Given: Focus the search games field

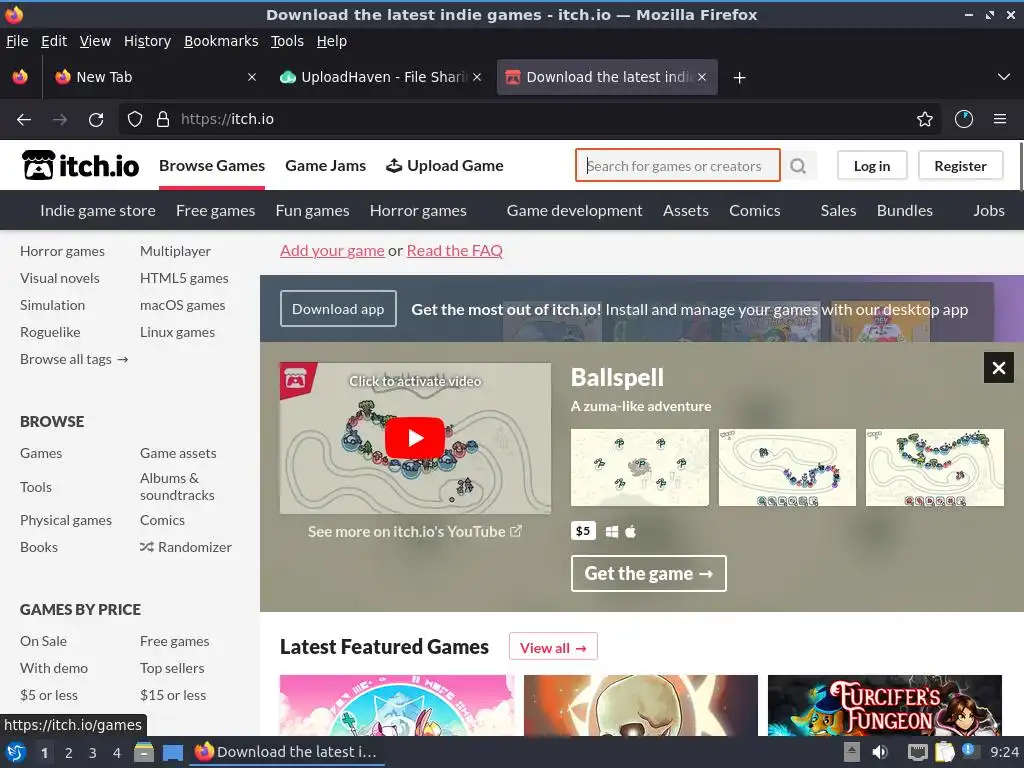Looking at the screenshot, I should (678, 166).
